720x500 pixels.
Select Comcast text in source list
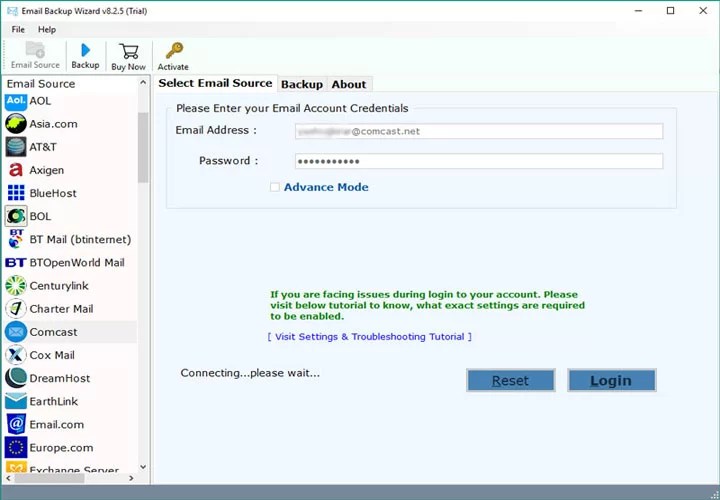[53, 332]
